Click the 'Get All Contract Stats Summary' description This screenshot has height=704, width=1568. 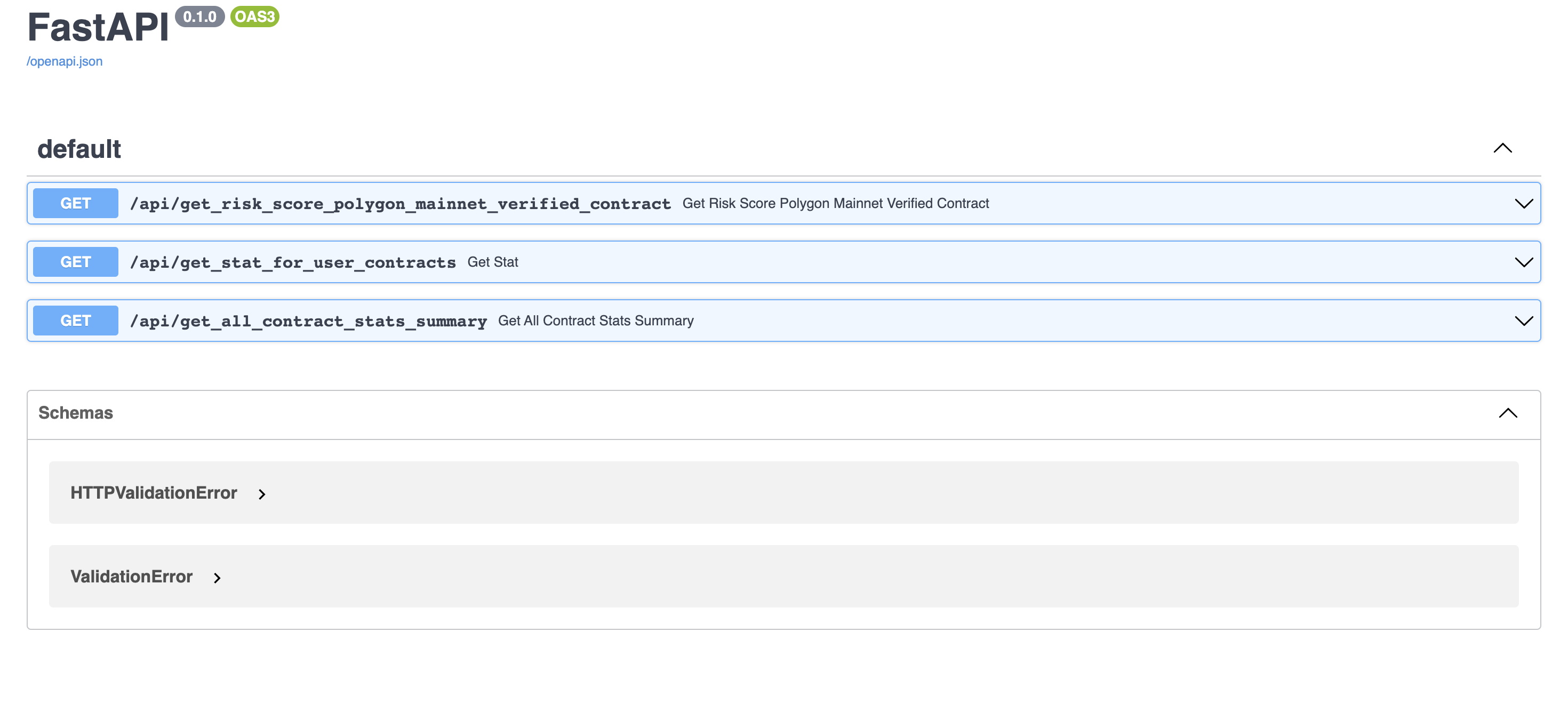pyautogui.click(x=596, y=321)
